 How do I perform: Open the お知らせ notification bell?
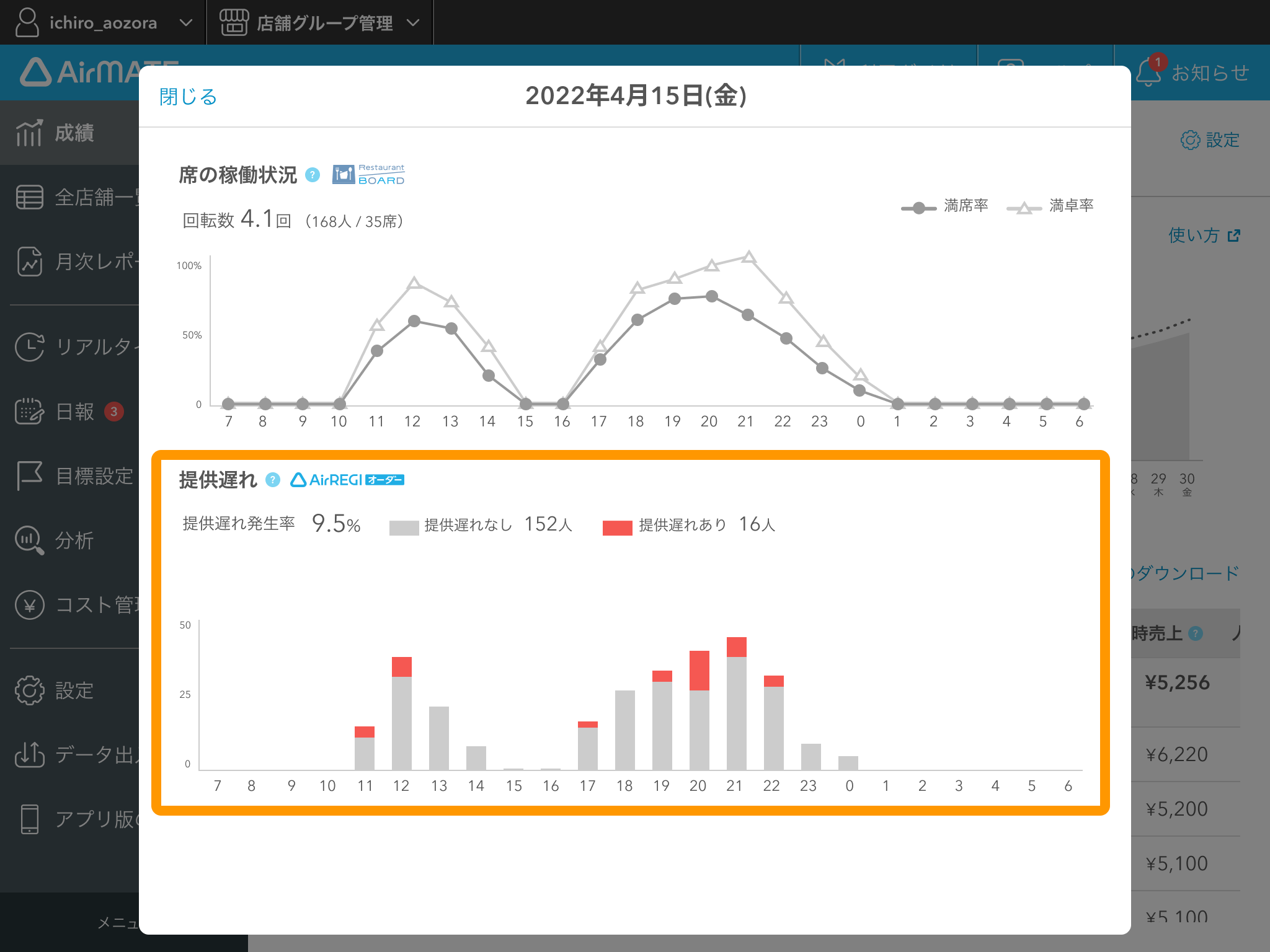point(1148,73)
